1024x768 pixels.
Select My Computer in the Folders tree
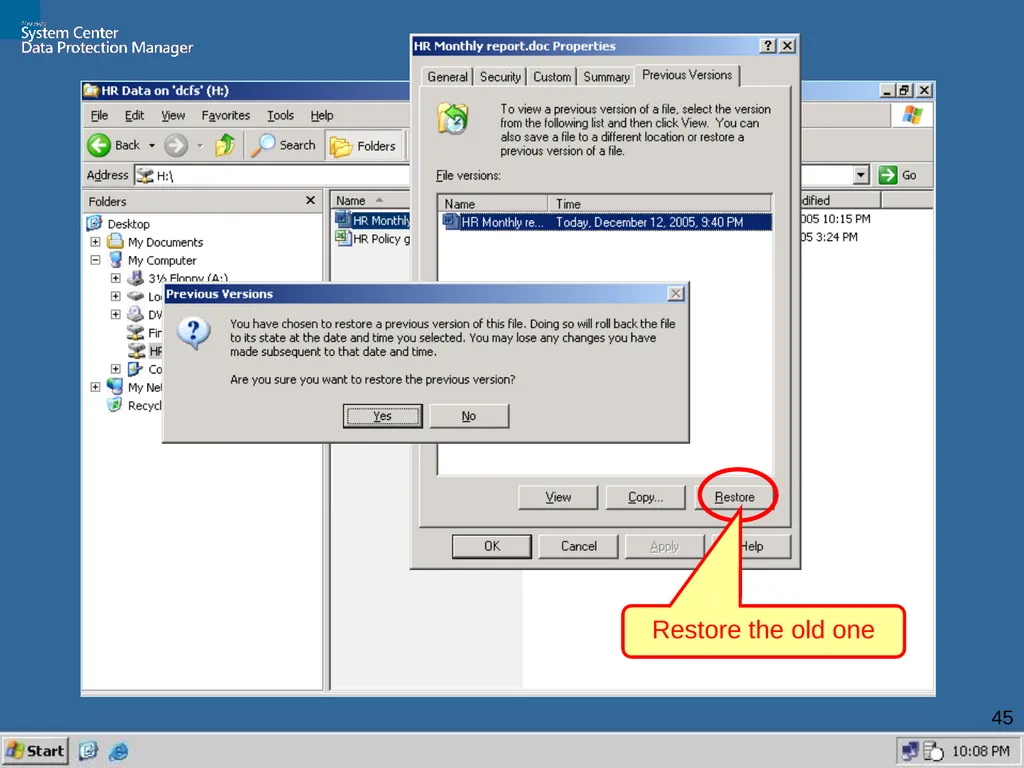point(162,261)
